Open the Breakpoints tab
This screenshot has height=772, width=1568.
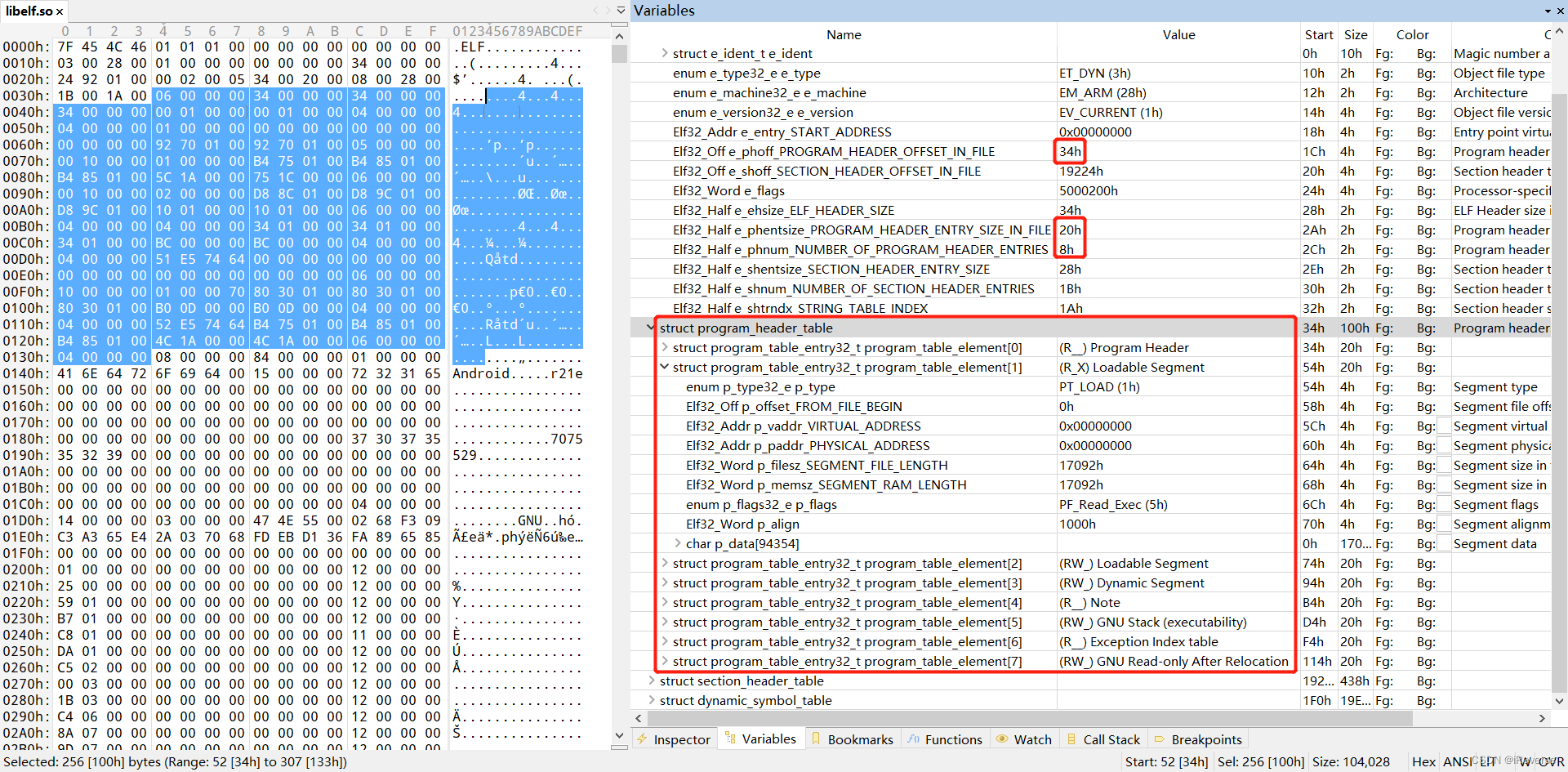[1198, 739]
